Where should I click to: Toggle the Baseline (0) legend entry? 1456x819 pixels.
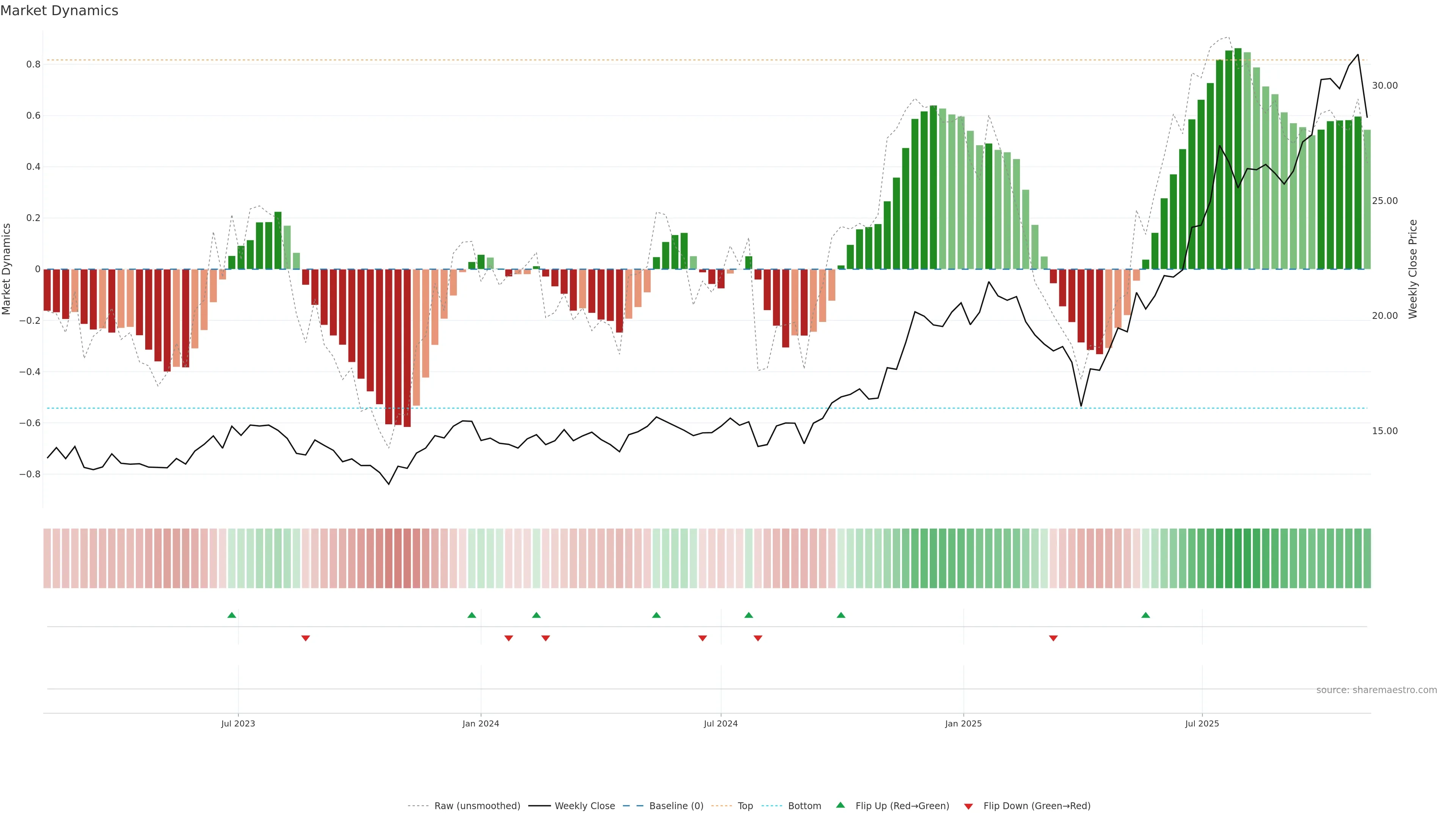[676, 806]
